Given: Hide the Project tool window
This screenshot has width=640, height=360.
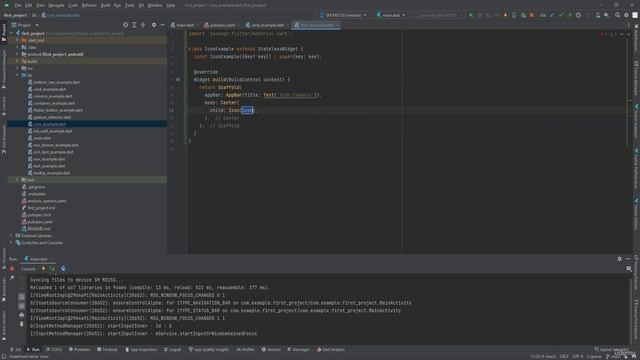Looking at the screenshot, I should [x=162, y=25].
